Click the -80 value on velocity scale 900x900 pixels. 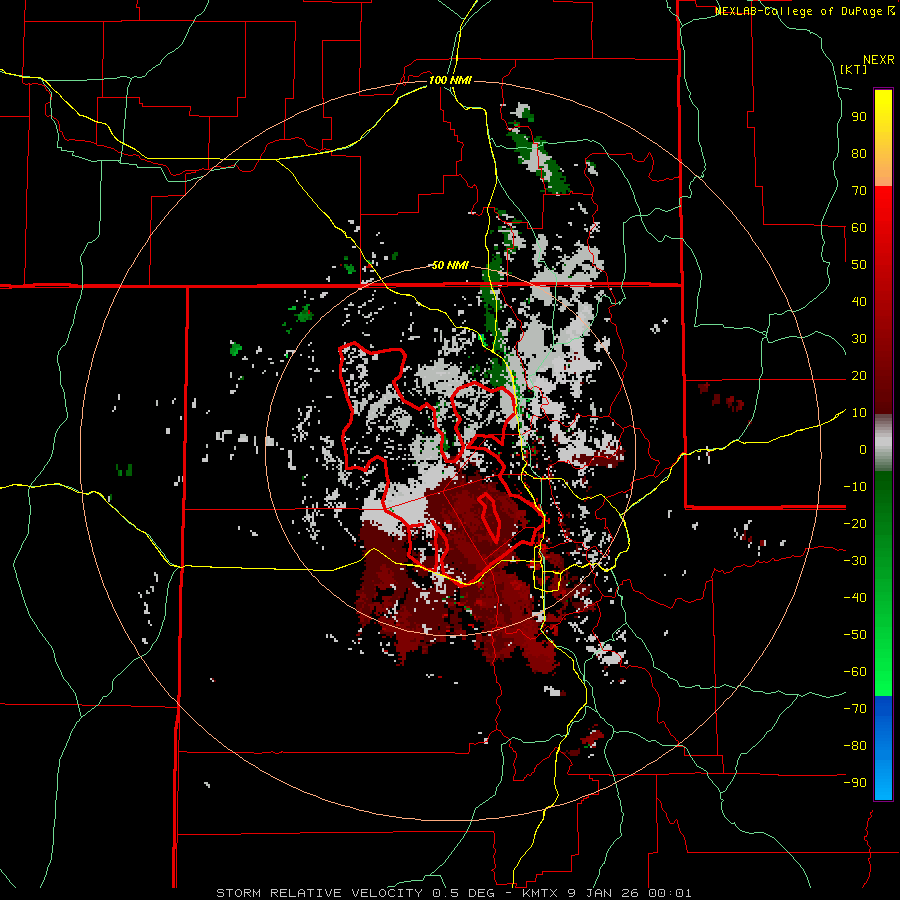click(855, 746)
